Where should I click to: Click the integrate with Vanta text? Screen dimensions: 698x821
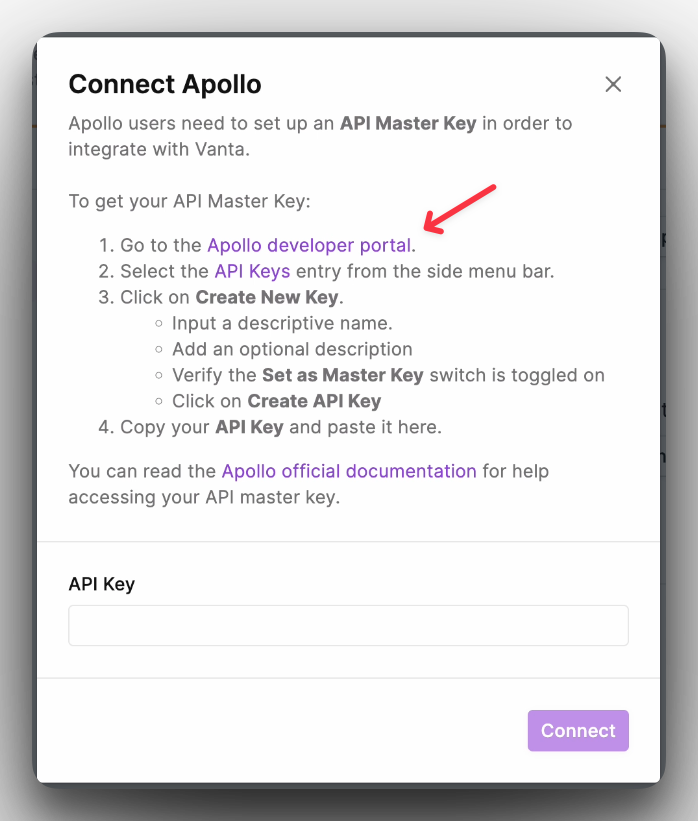click(159, 150)
